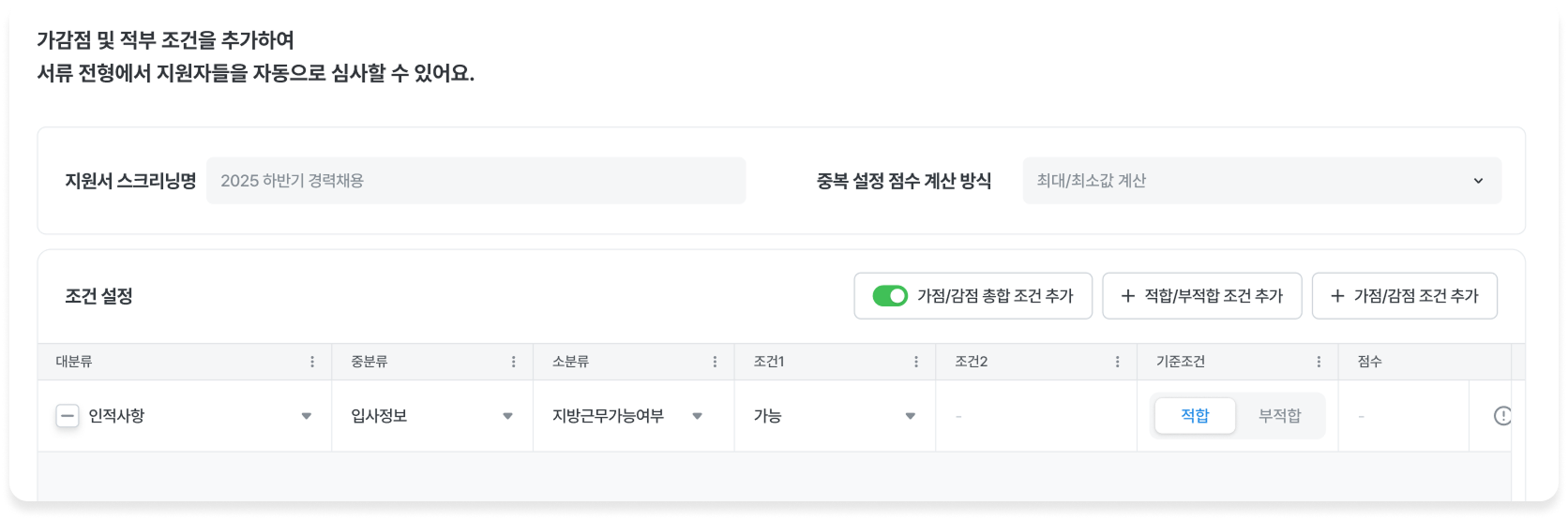Expand the 인적사항 대분류 dropdown
The width and height of the screenshot is (1568, 520).
[x=306, y=416]
